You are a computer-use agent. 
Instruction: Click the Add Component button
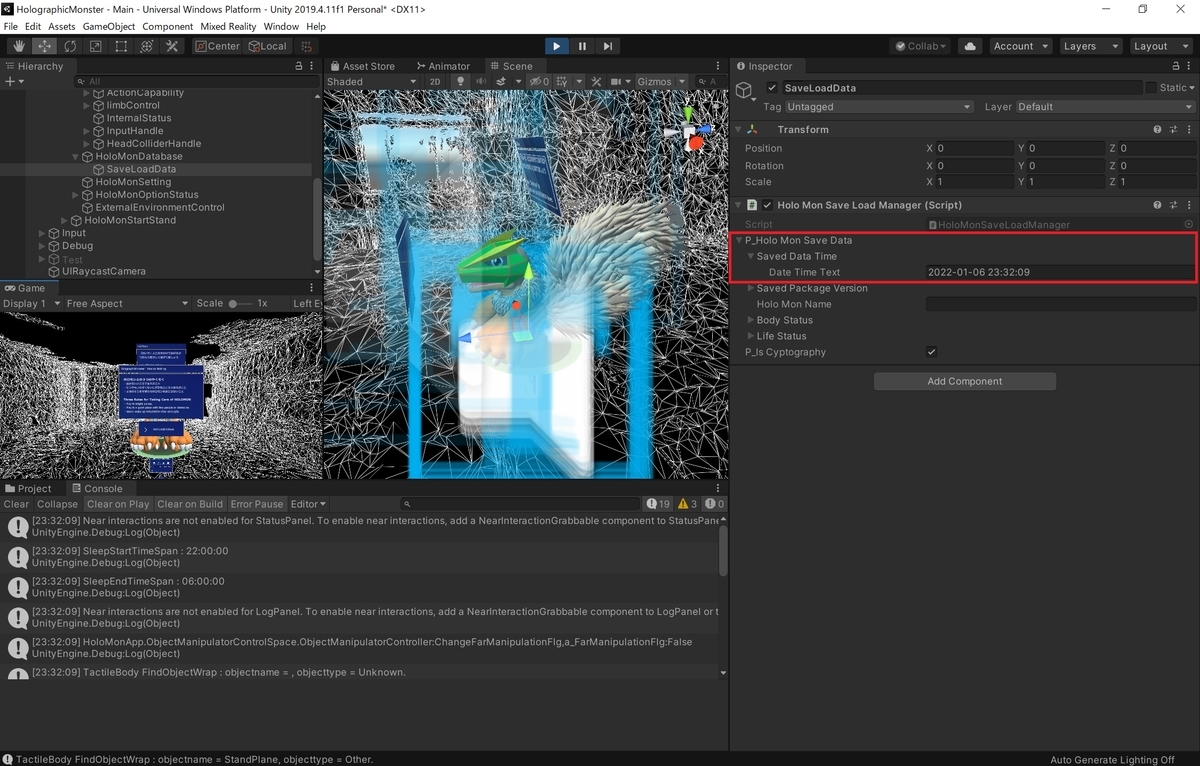pyautogui.click(x=965, y=381)
